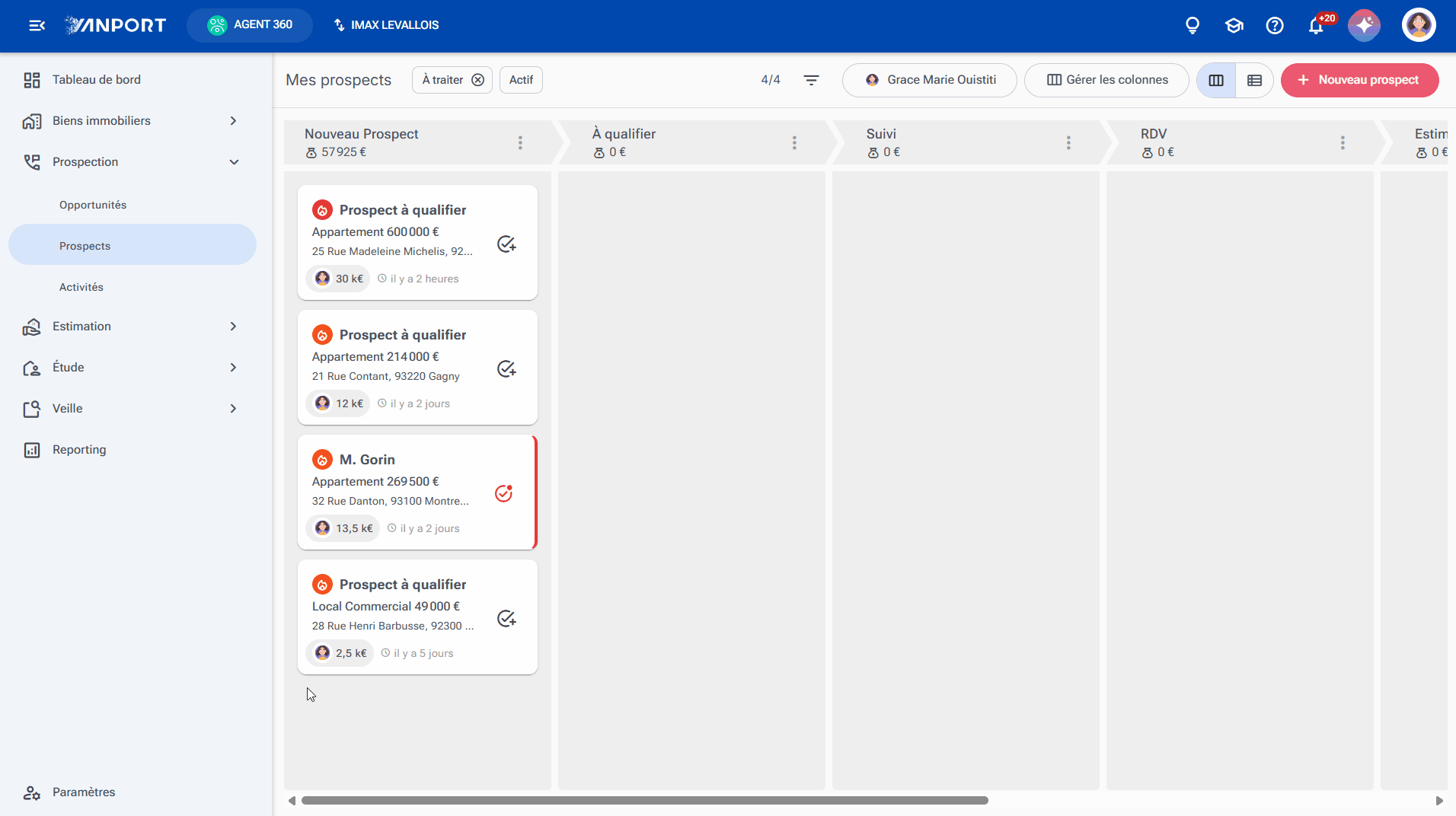Click 2,5 k€ commission chip

tap(340, 653)
